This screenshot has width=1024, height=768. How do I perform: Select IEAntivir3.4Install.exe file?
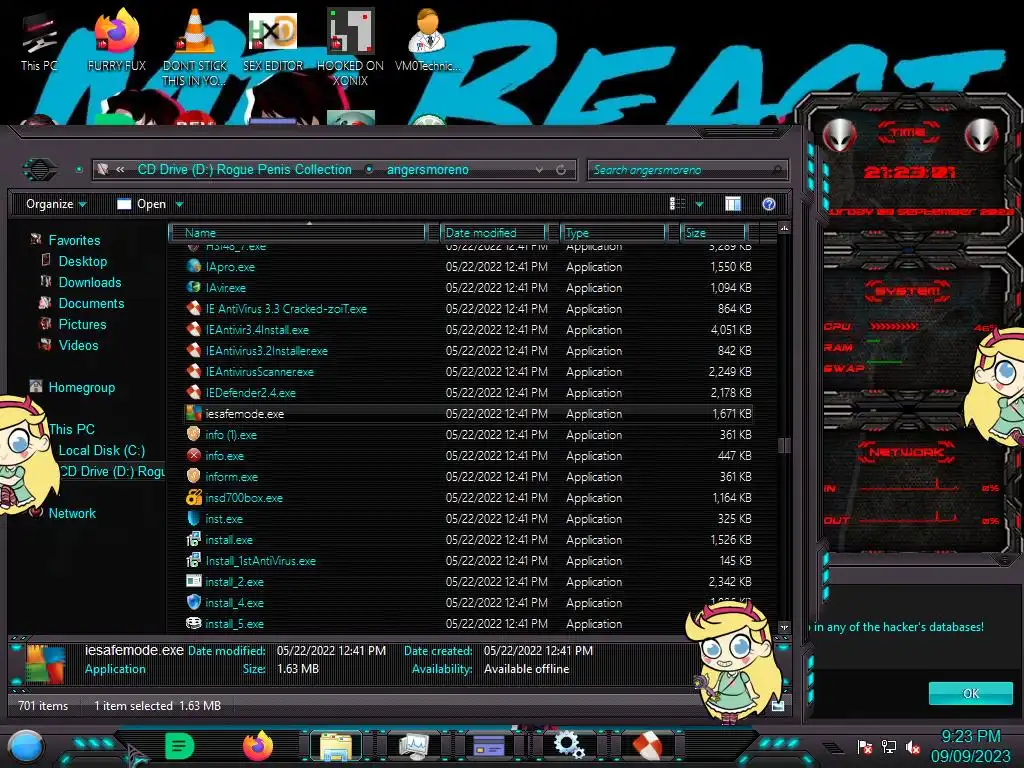[x=257, y=330]
